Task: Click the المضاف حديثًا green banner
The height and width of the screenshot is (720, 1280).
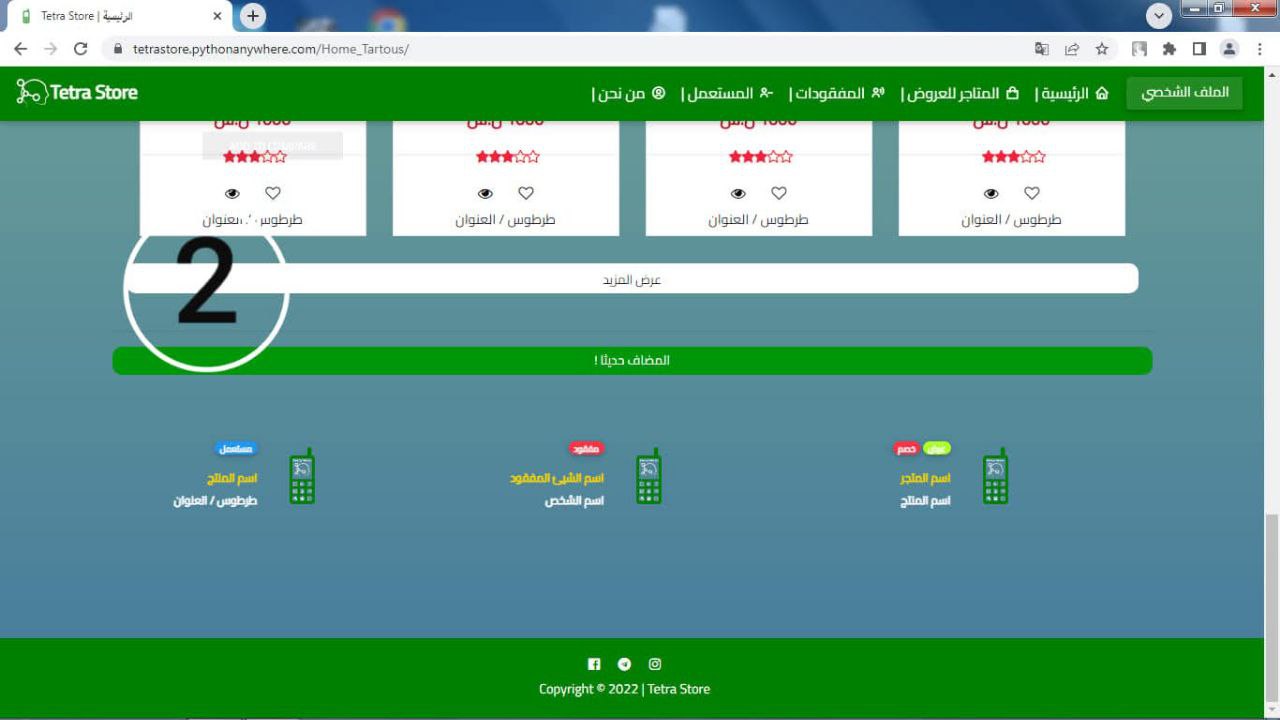Action: point(632,360)
